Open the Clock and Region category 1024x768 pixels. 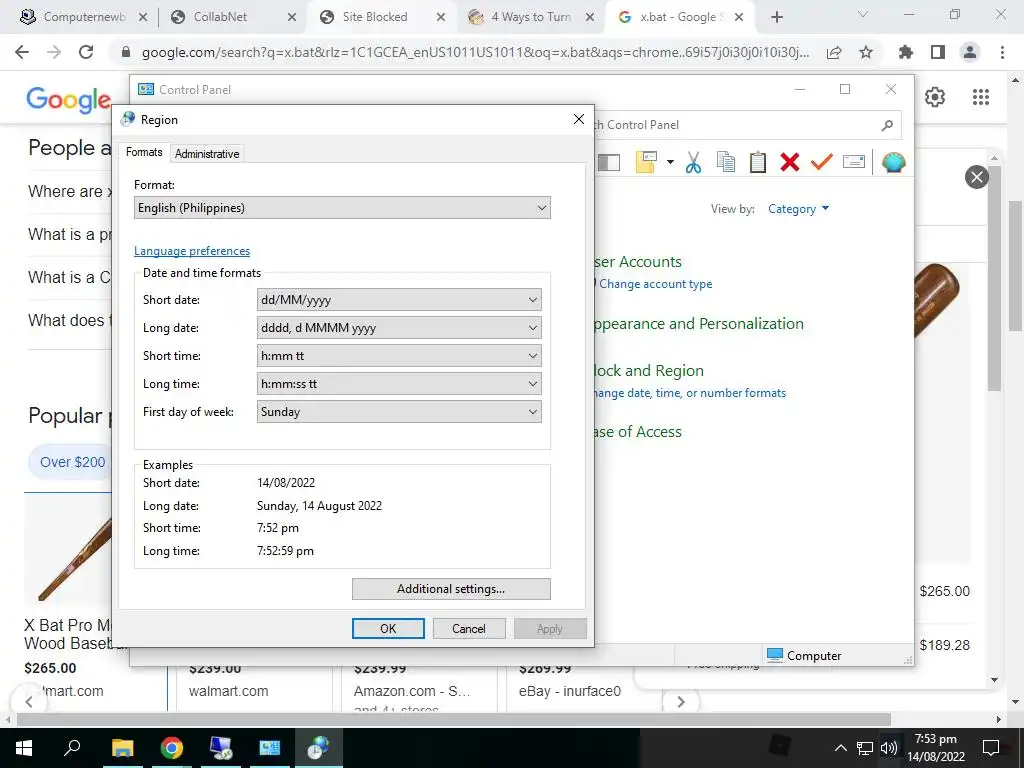click(649, 371)
